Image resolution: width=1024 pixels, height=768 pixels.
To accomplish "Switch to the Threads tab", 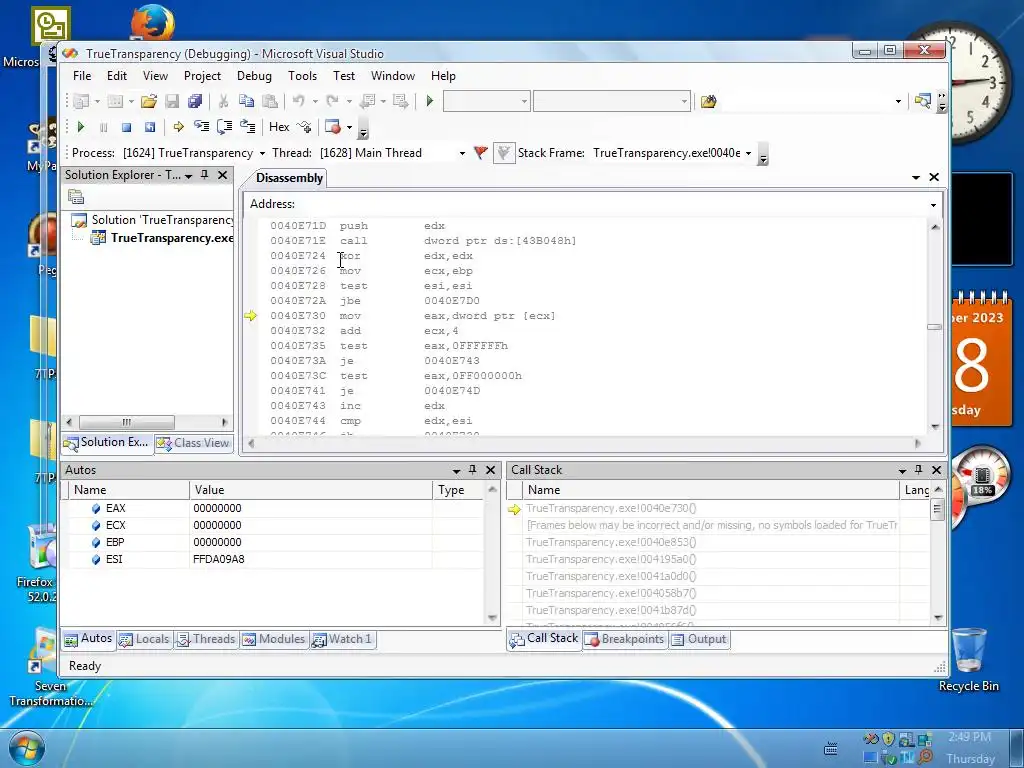I will tap(206, 639).
